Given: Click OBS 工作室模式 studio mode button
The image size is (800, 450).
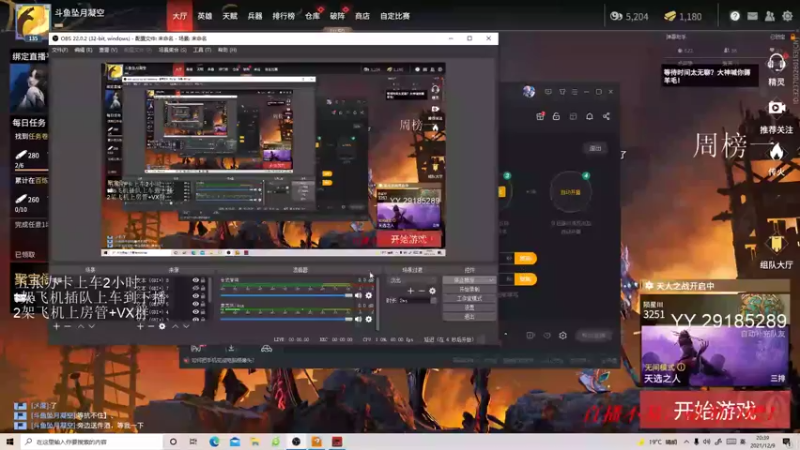Looking at the screenshot, I should [x=469, y=298].
